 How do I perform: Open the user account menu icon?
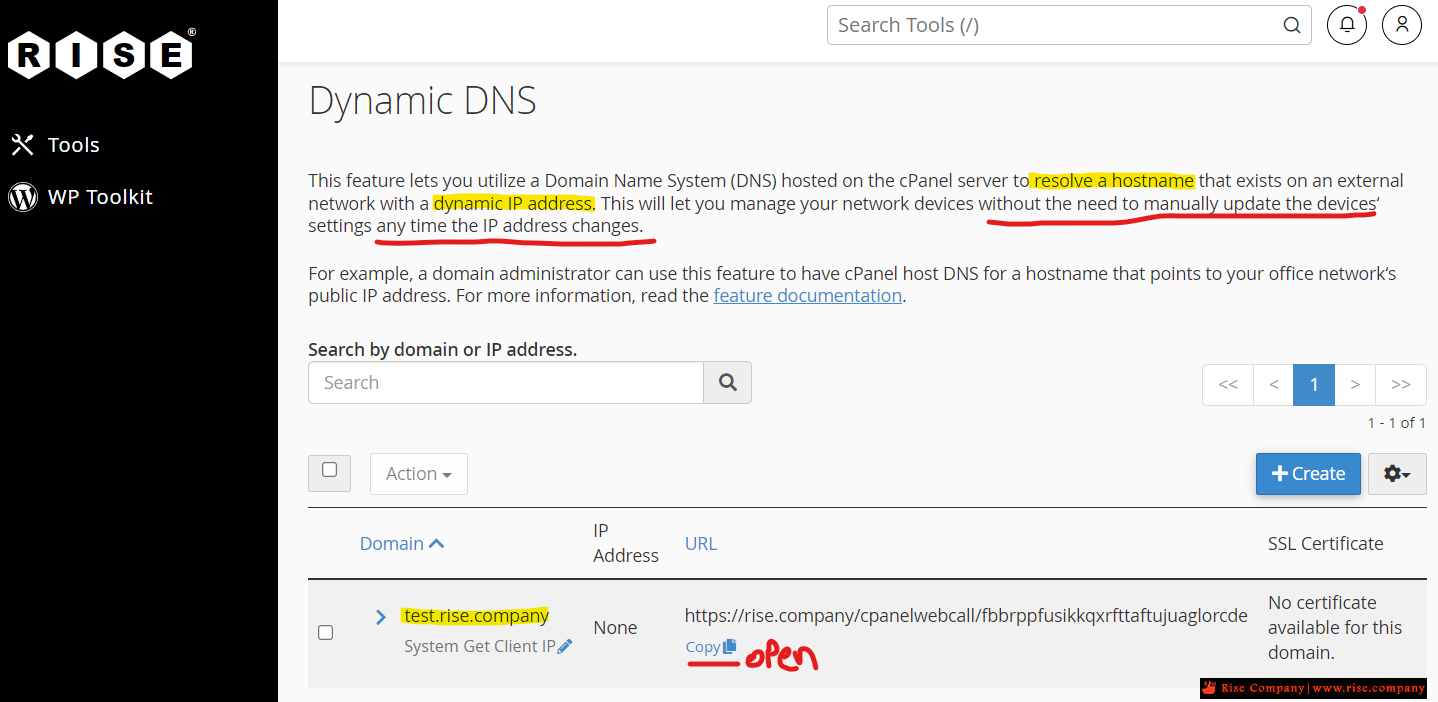click(x=1402, y=25)
